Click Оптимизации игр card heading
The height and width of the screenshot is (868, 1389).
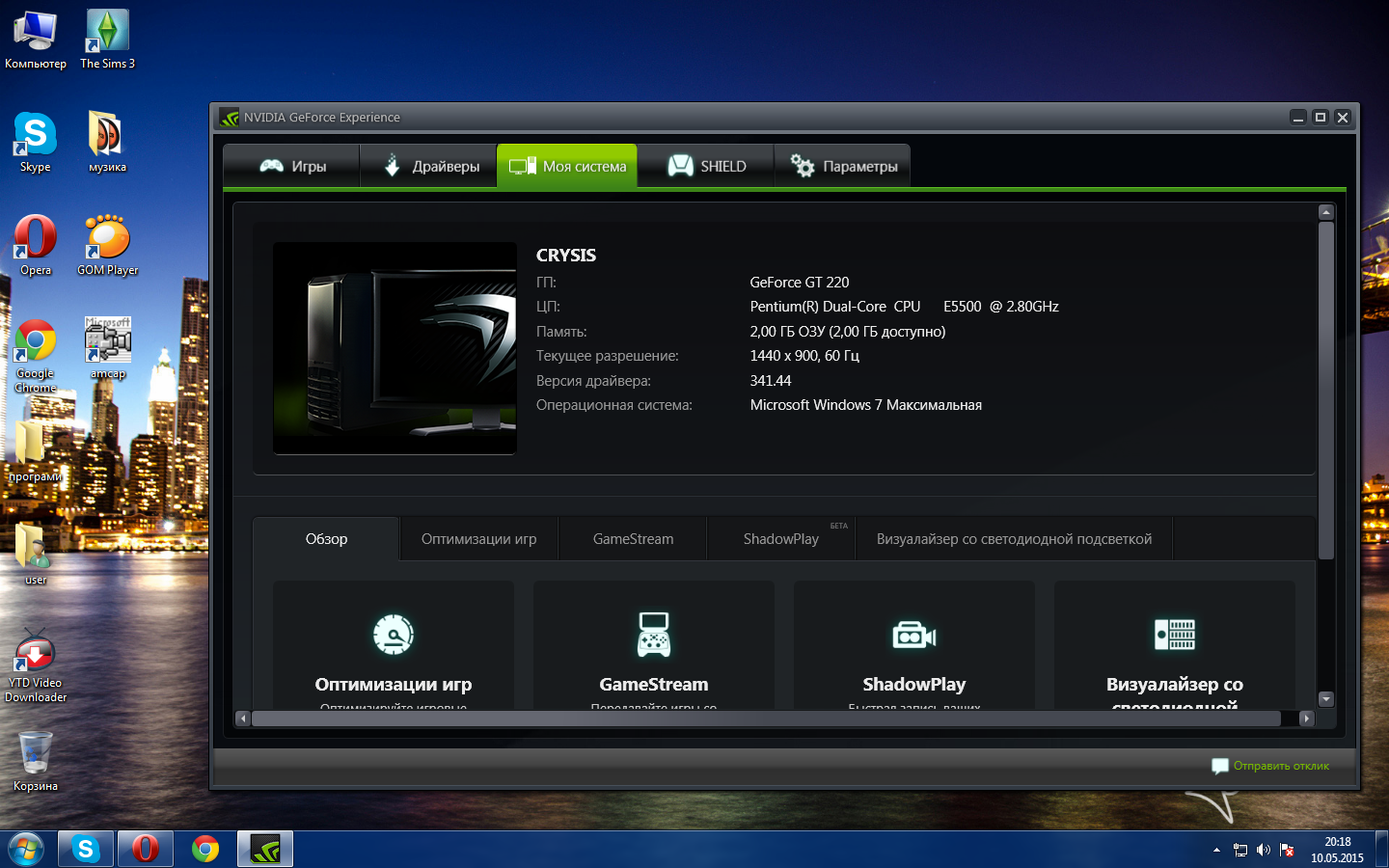click(x=394, y=685)
